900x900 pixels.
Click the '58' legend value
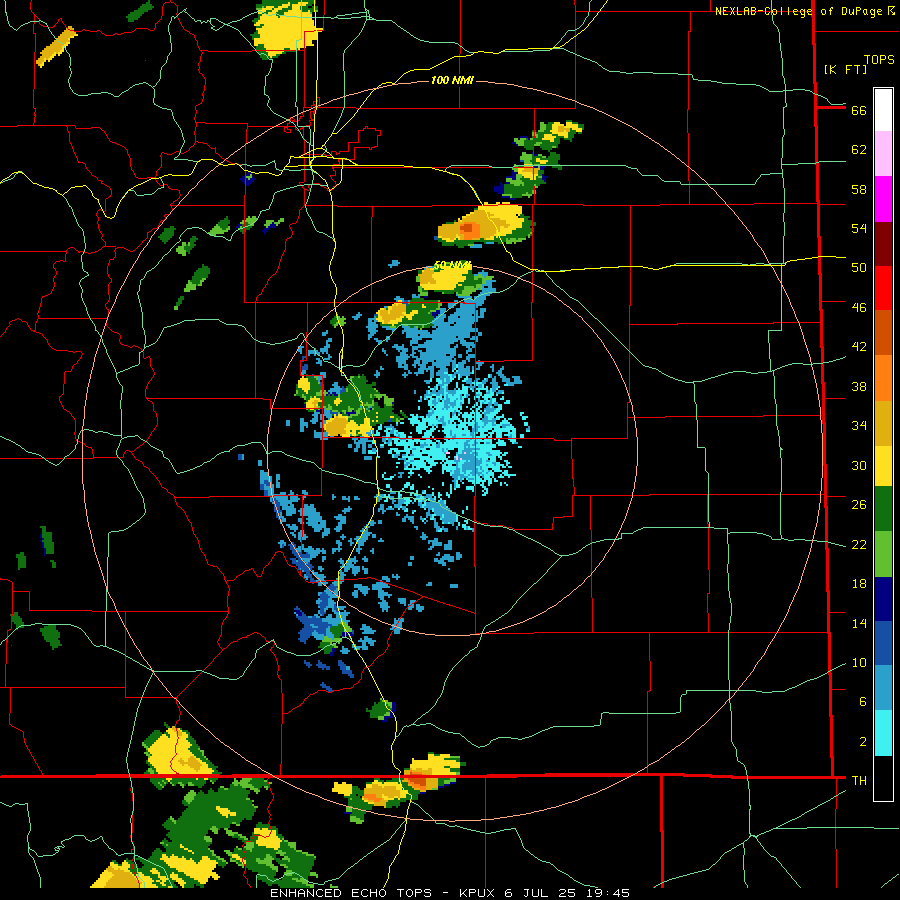click(x=859, y=189)
